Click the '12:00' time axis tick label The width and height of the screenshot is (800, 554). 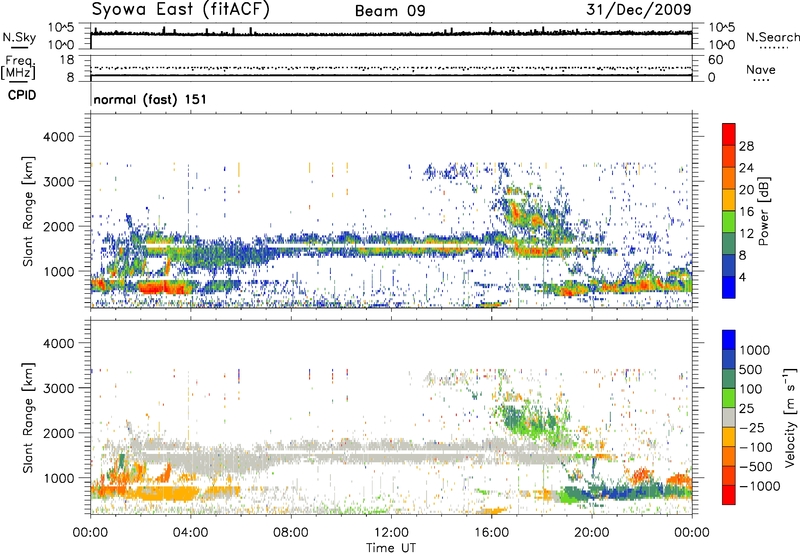(391, 533)
